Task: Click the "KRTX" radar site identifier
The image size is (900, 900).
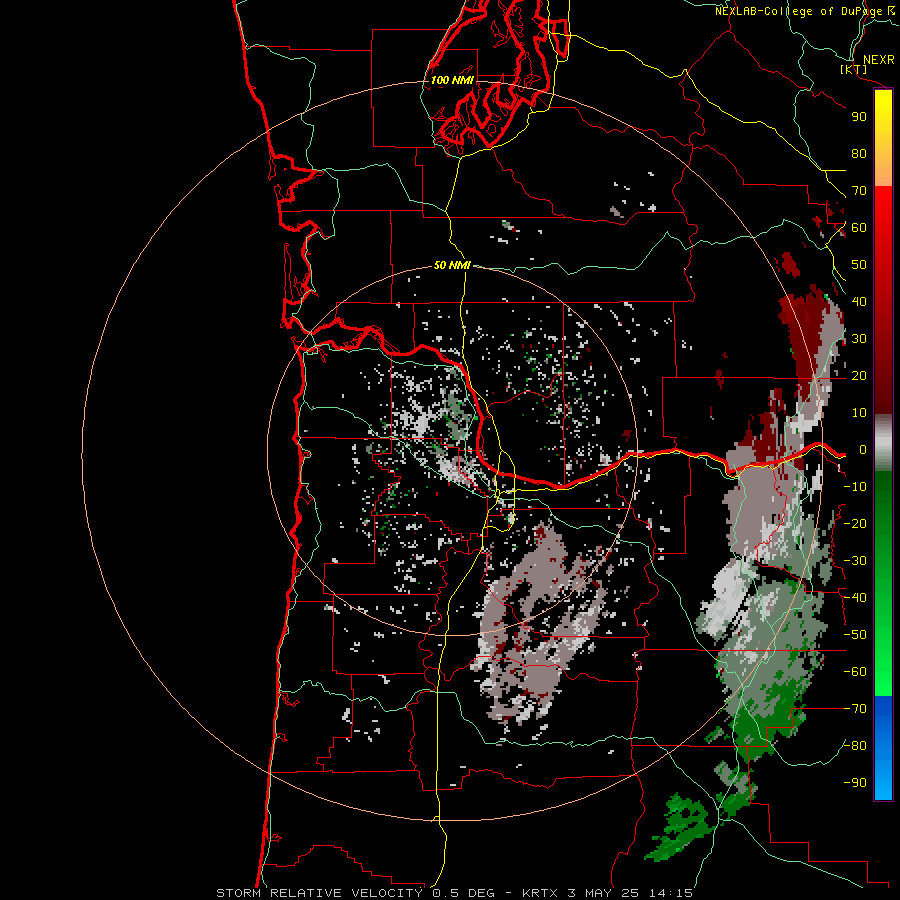Action: [x=541, y=893]
